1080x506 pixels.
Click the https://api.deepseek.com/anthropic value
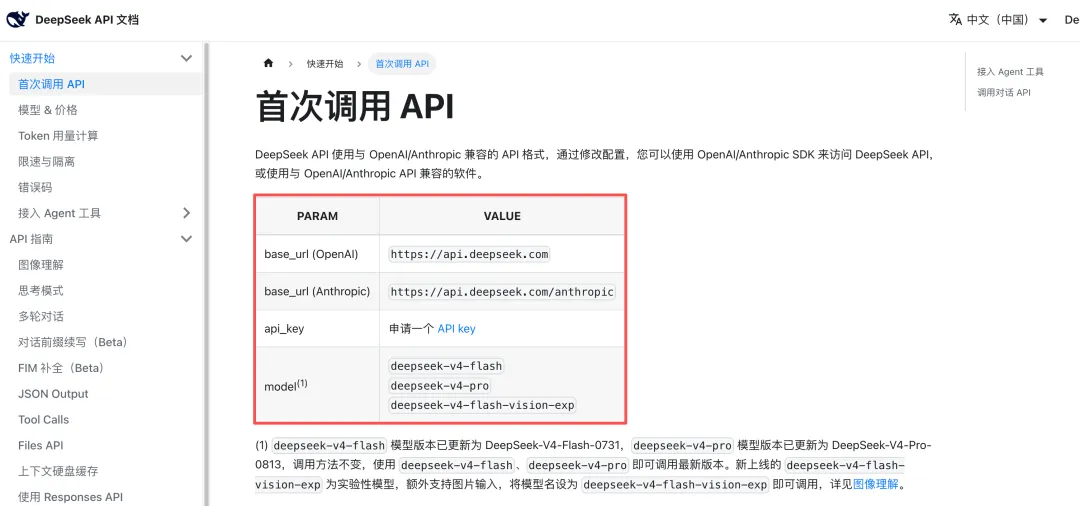[502, 292]
